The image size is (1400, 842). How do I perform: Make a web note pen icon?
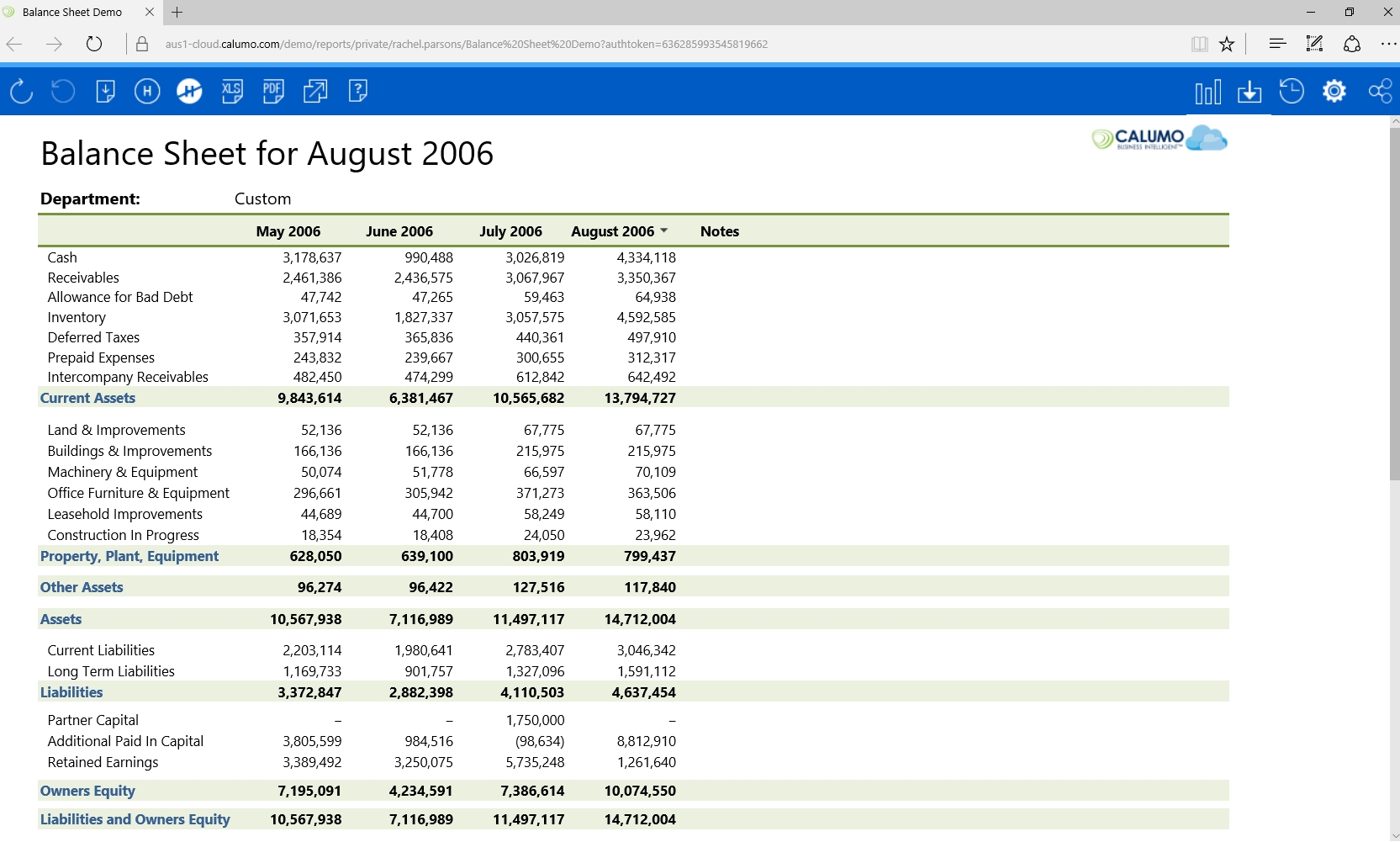click(1314, 44)
